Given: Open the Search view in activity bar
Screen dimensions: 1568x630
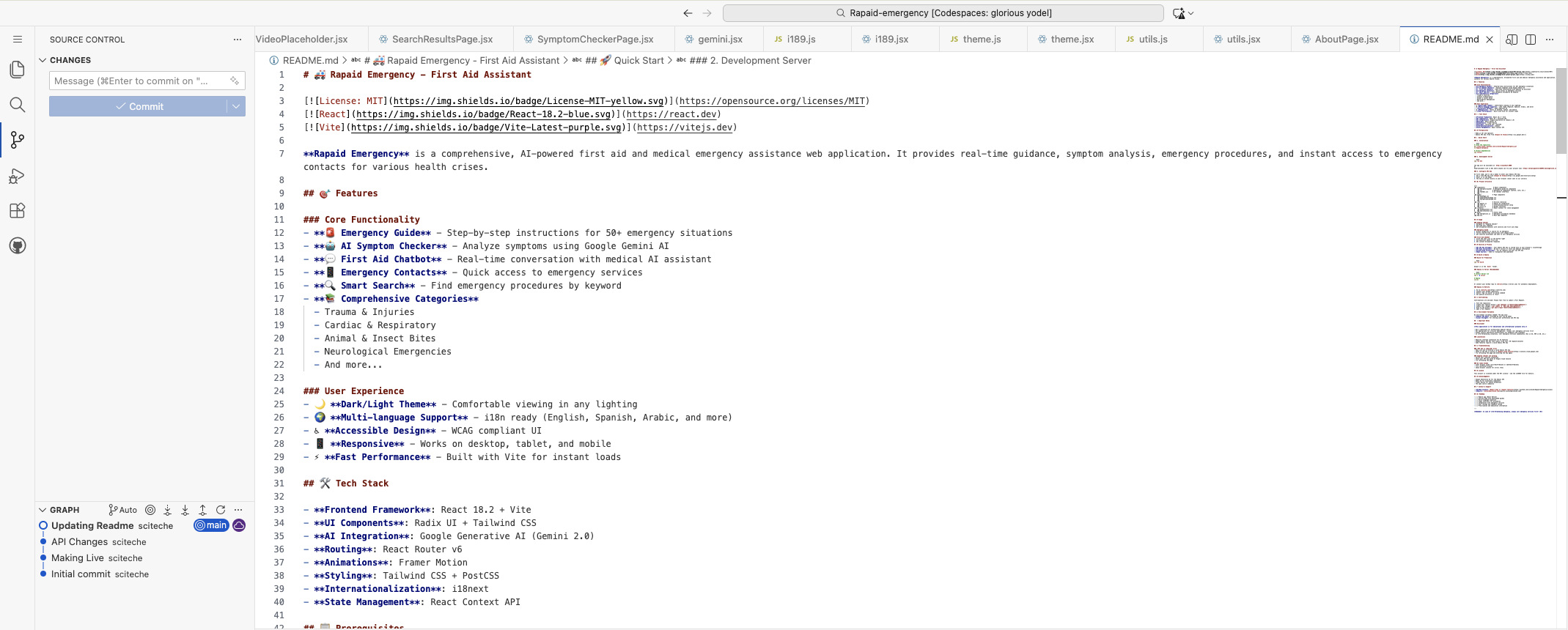Looking at the screenshot, I should pos(18,105).
